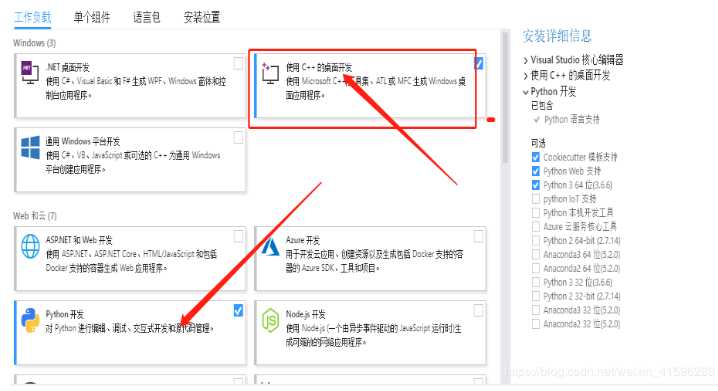Uncheck the 使用 C++ 的桌面开发 workload checkbox
718x391 pixels.
pos(479,63)
